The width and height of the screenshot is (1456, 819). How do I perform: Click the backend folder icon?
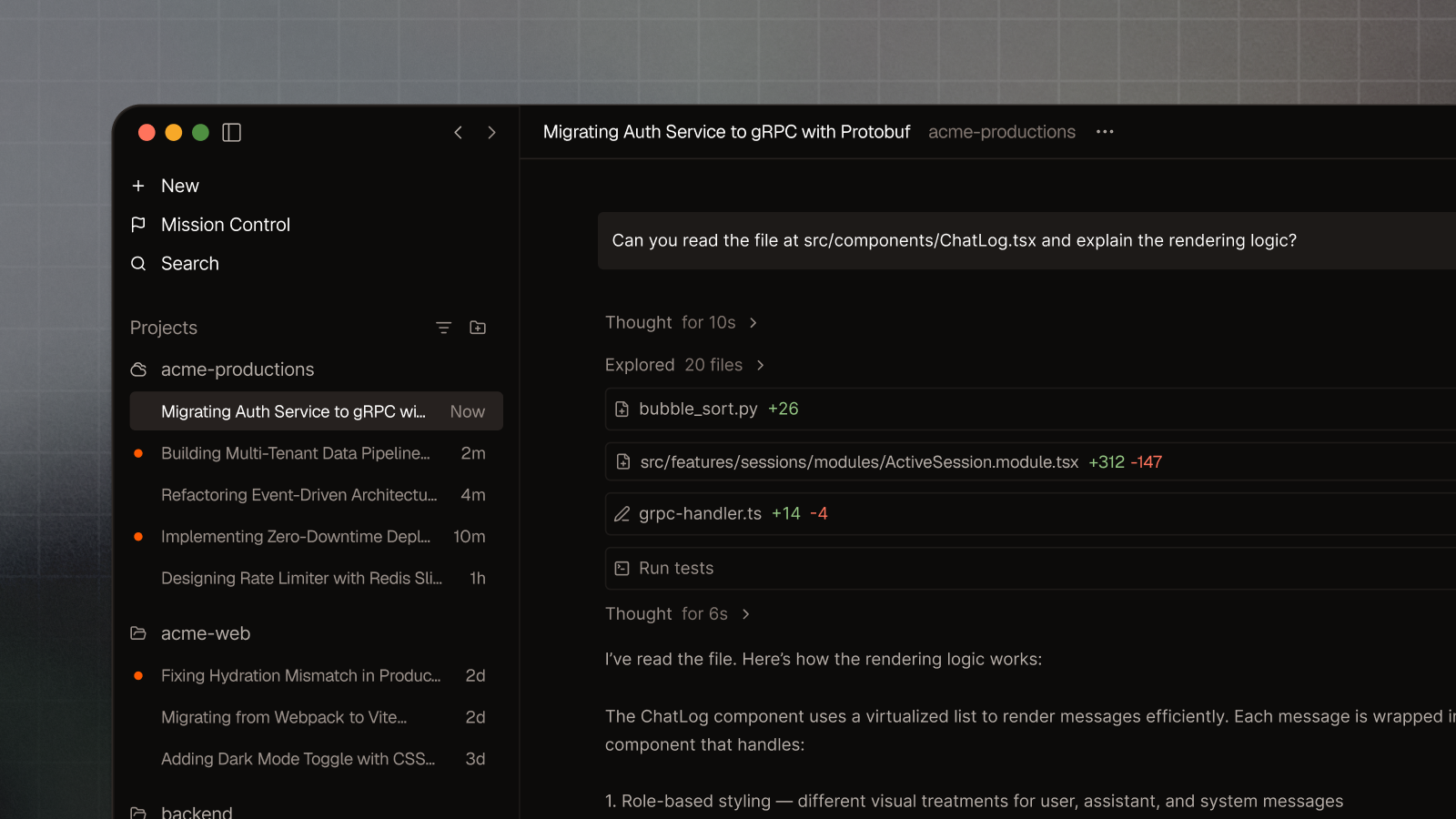coord(138,812)
